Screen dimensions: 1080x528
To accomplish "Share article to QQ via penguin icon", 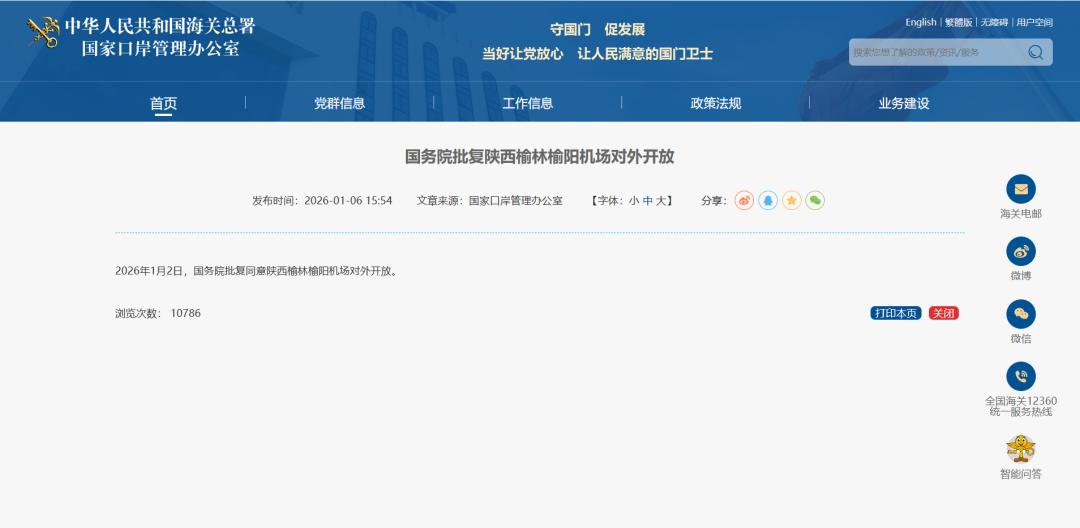I will [768, 200].
